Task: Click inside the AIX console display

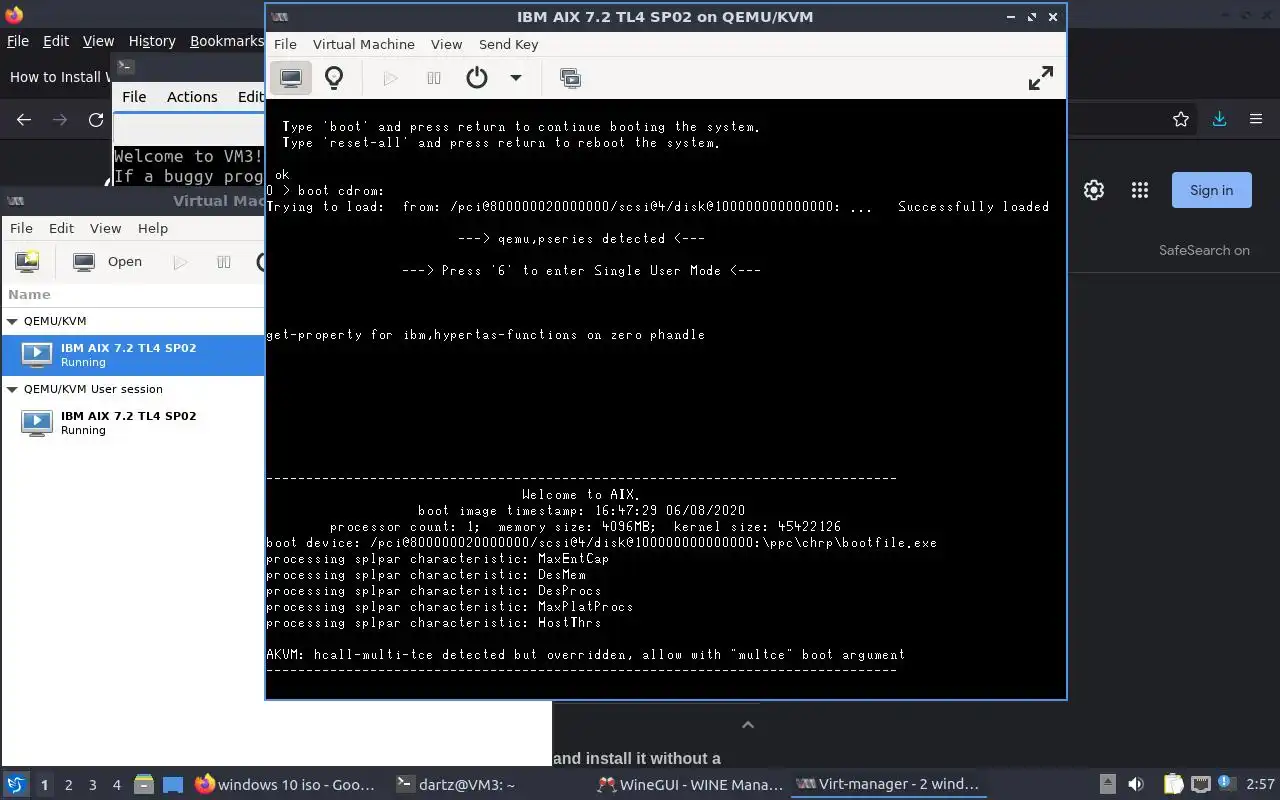Action: click(666, 399)
